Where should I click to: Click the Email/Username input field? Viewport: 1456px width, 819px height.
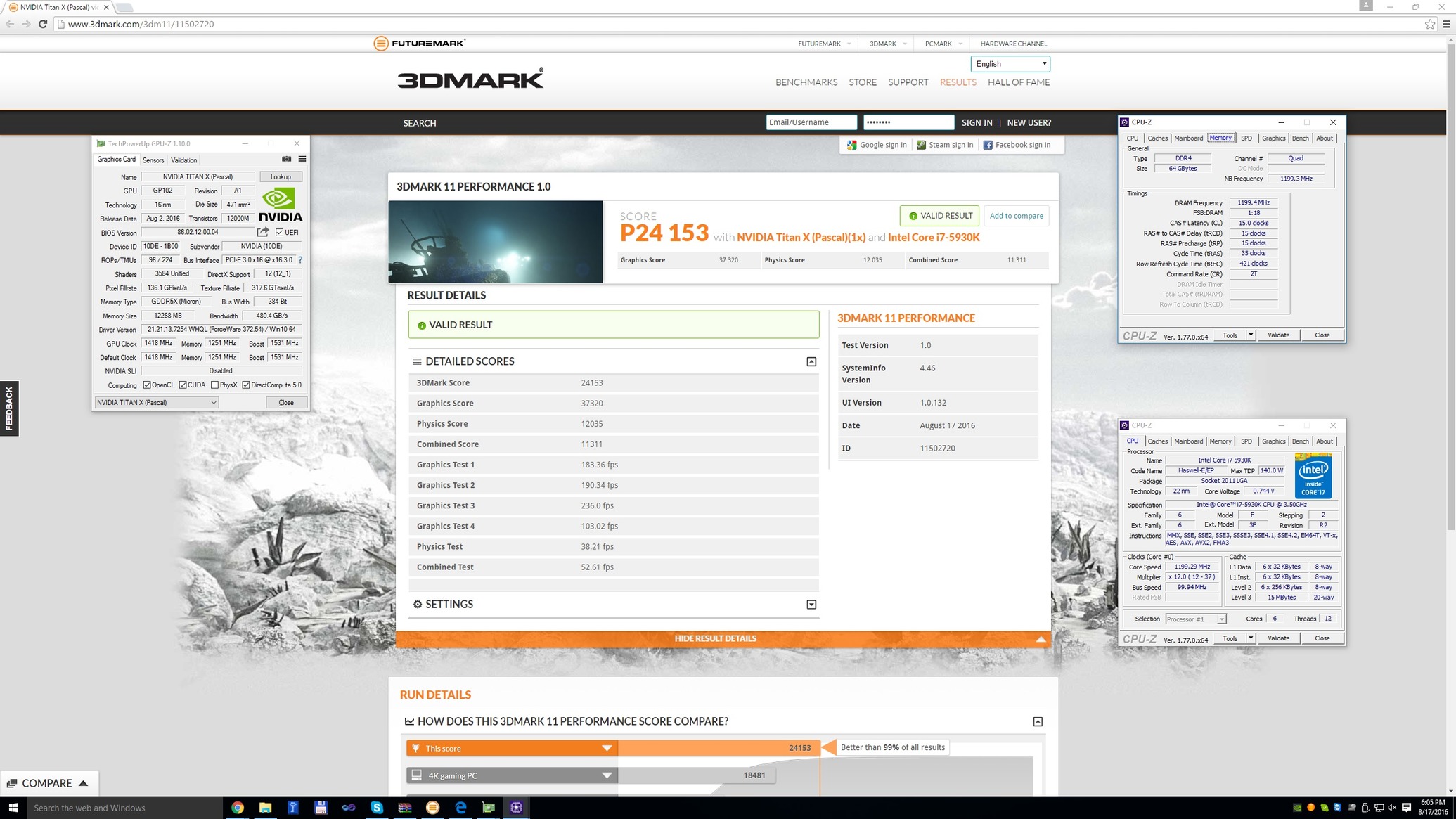tap(811, 122)
